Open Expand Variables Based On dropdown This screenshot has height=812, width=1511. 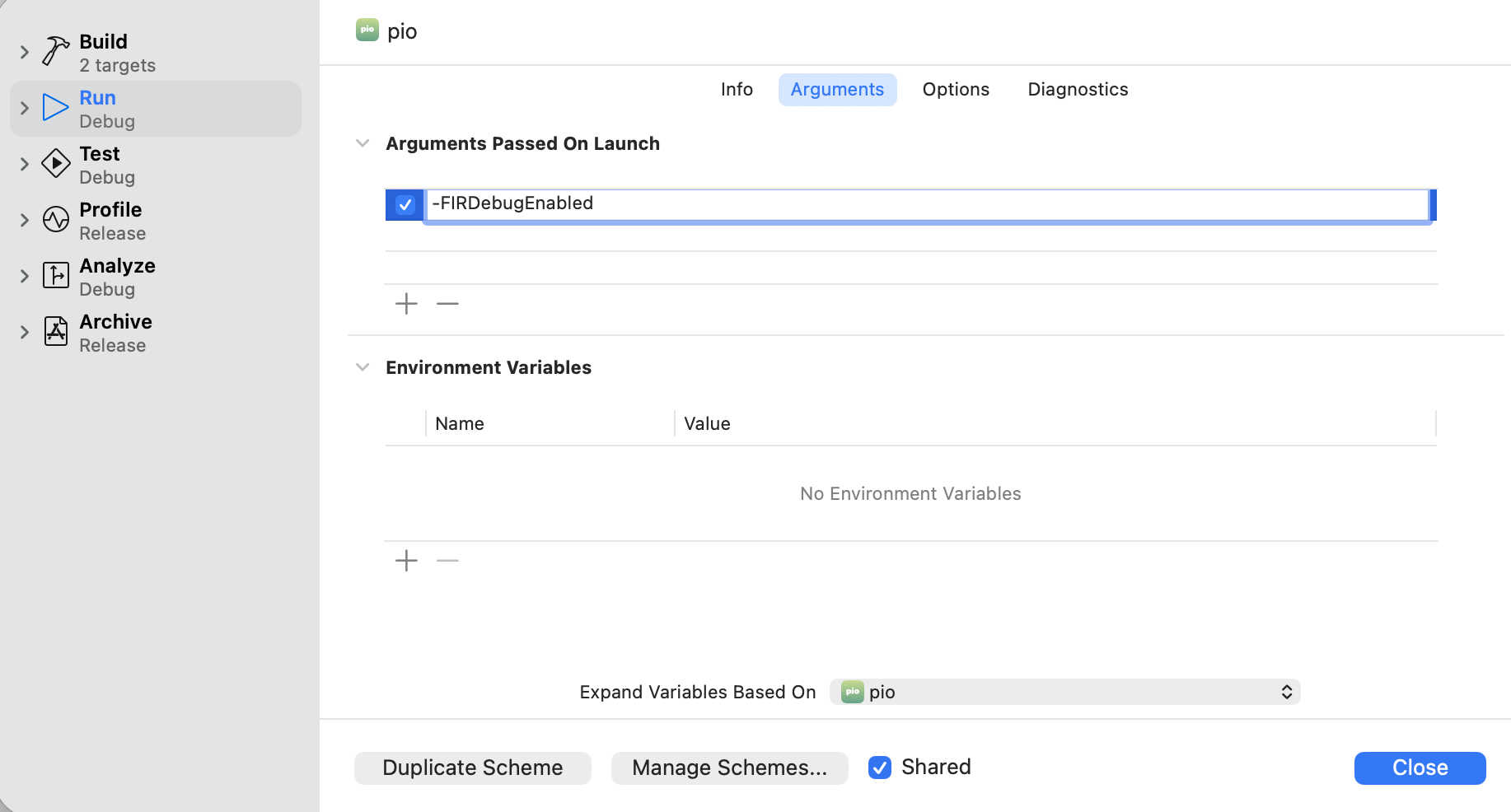1064,692
